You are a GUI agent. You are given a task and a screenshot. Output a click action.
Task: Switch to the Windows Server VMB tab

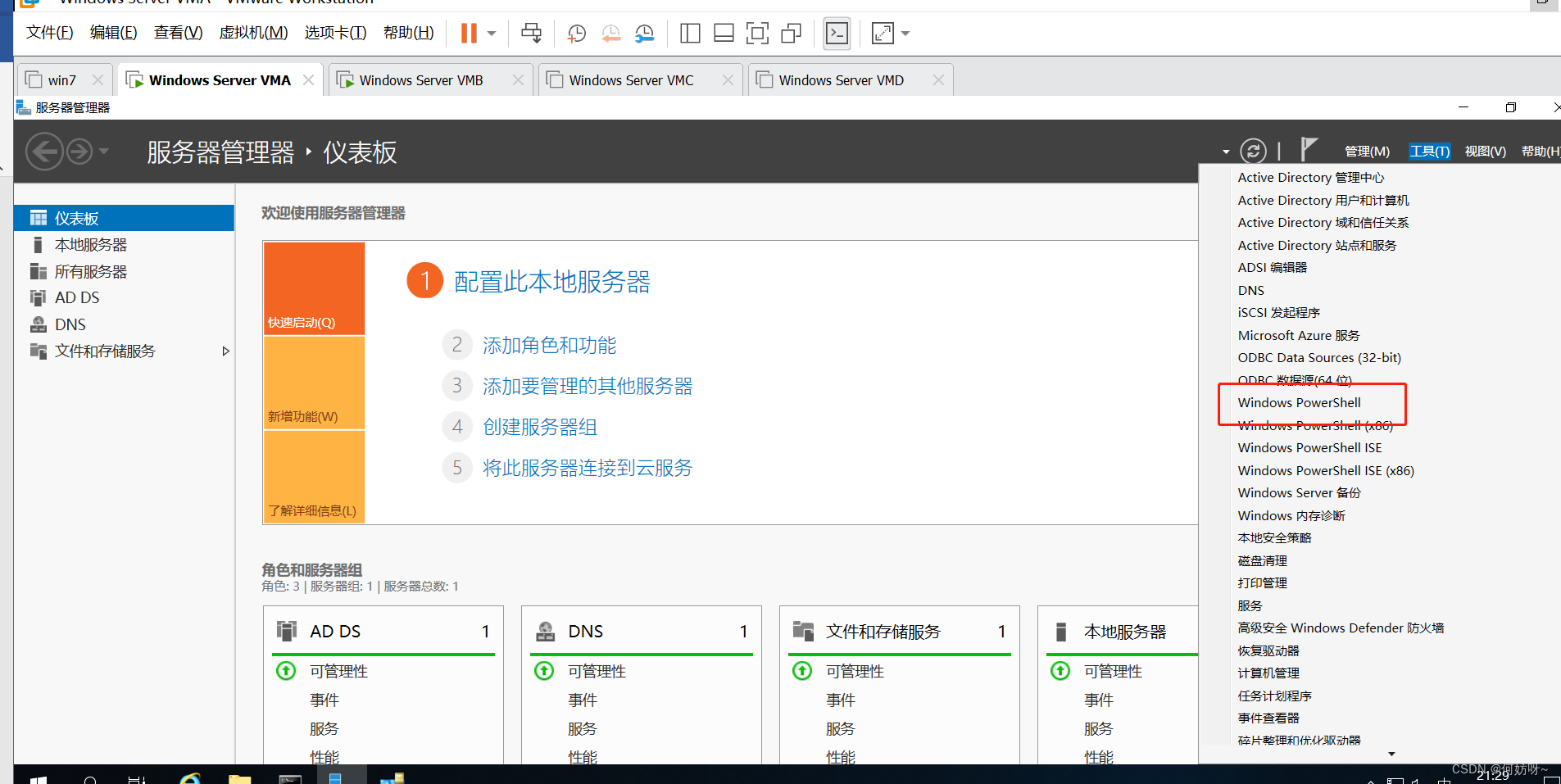(x=421, y=80)
